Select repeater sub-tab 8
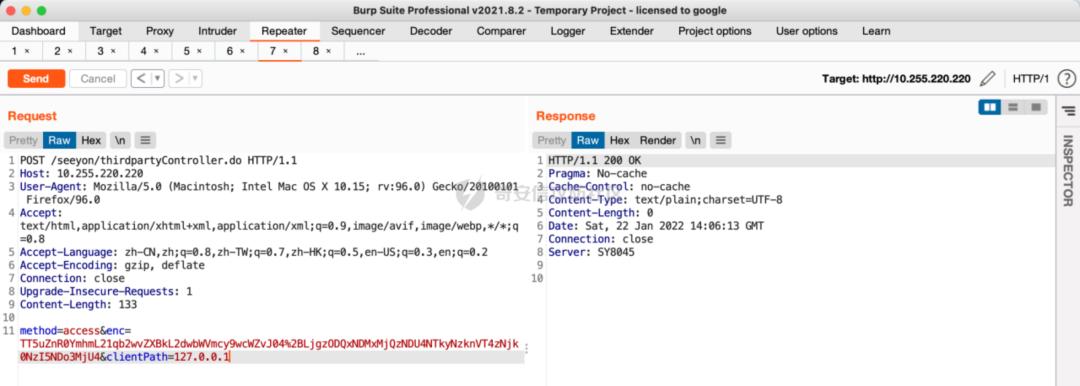The width and height of the screenshot is (1080, 386). point(315,51)
